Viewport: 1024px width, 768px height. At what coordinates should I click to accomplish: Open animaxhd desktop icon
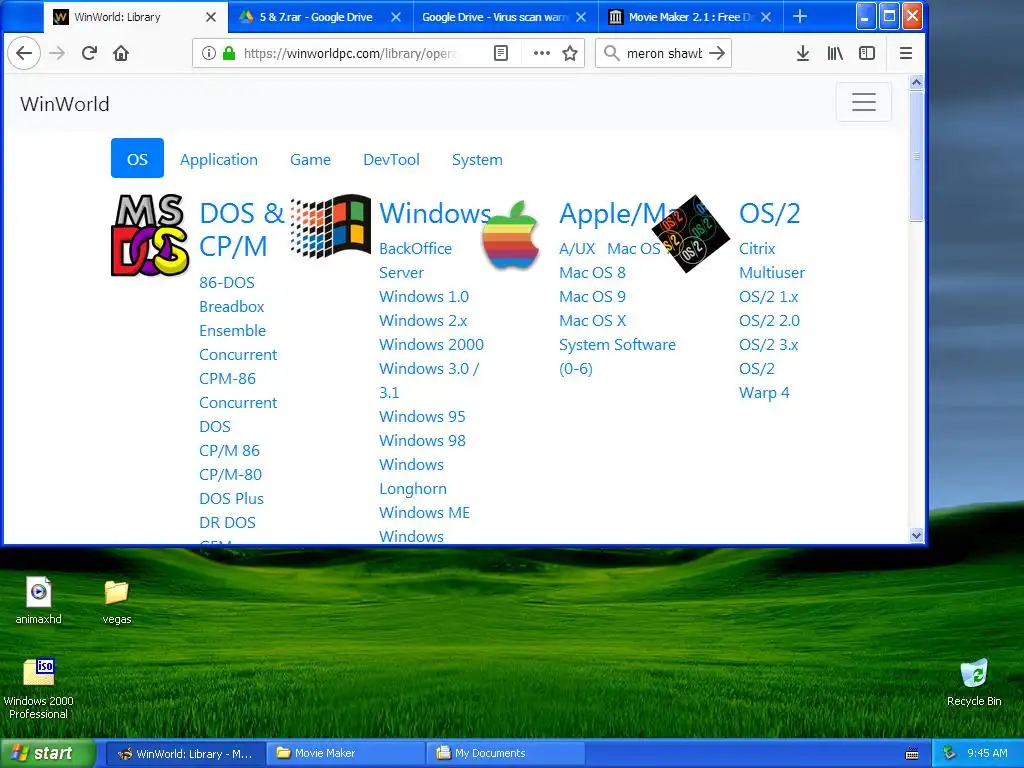point(39,600)
